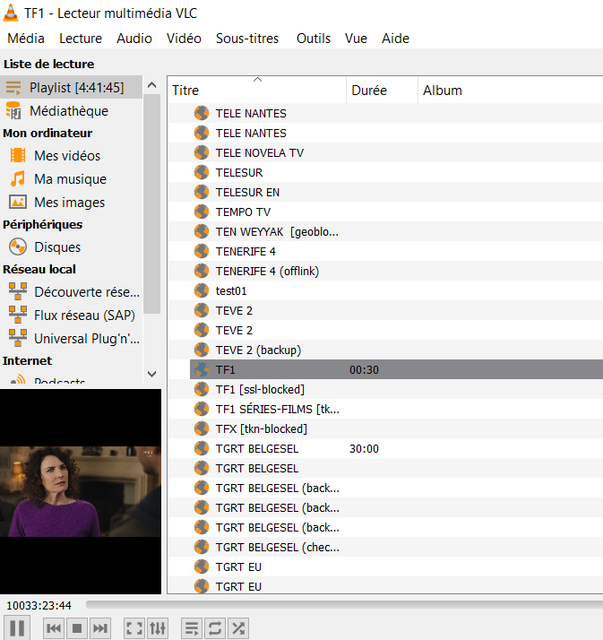Sort the playlist by Album column

pyautogui.click(x=510, y=90)
